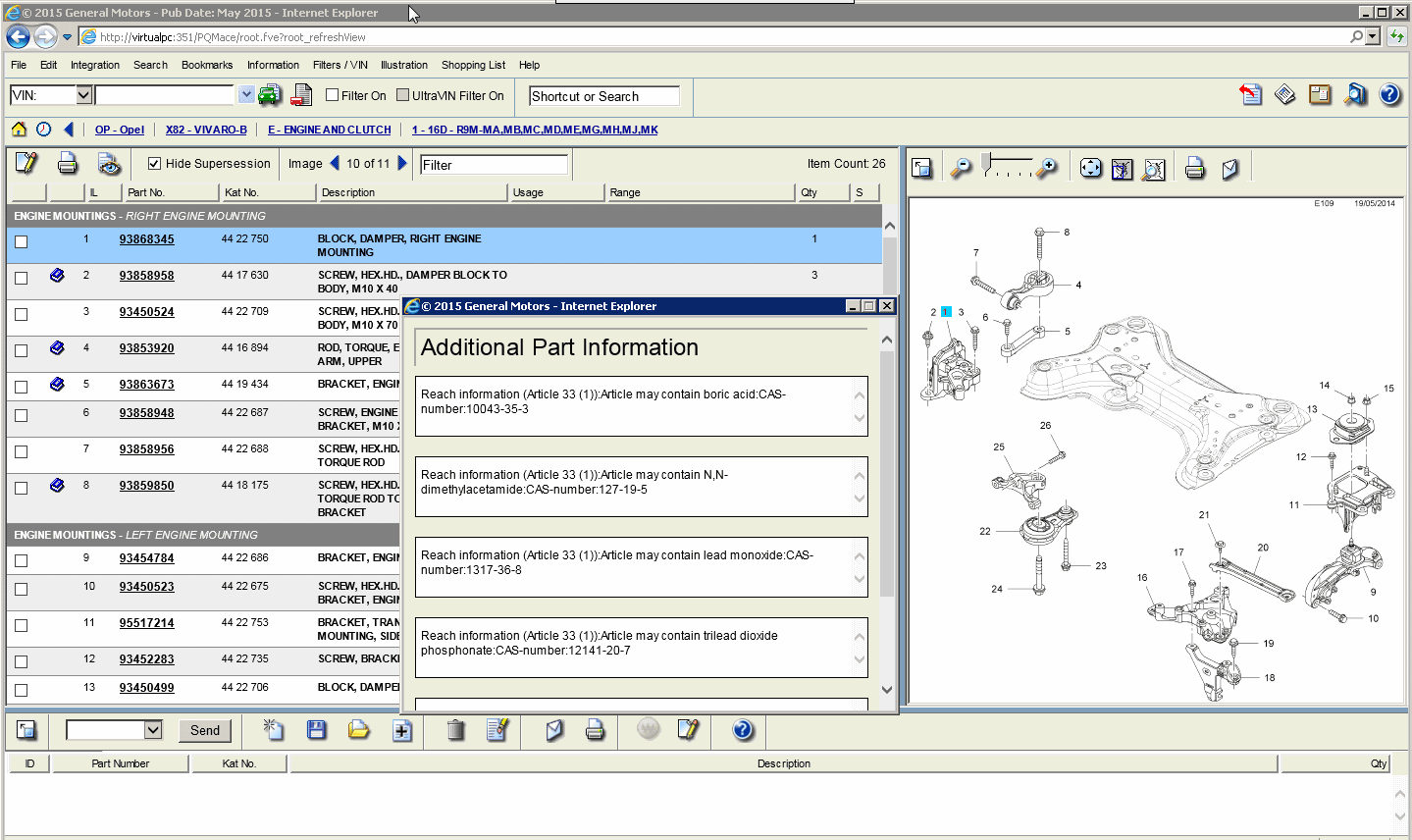Uncheck Hide Supersession checkbox
This screenshot has width=1412, height=840.
(x=154, y=164)
